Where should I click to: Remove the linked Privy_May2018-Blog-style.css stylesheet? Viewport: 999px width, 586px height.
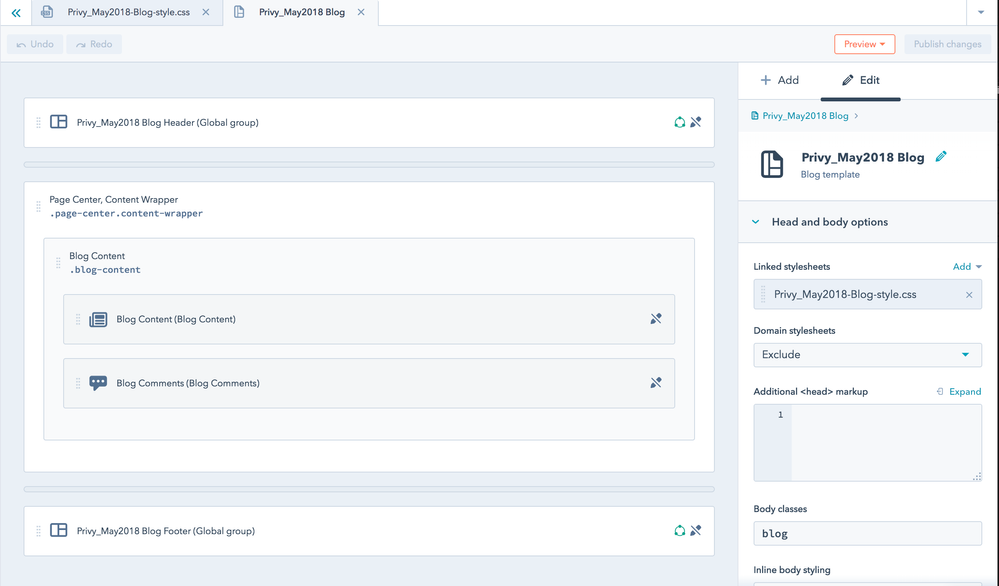[968, 294]
